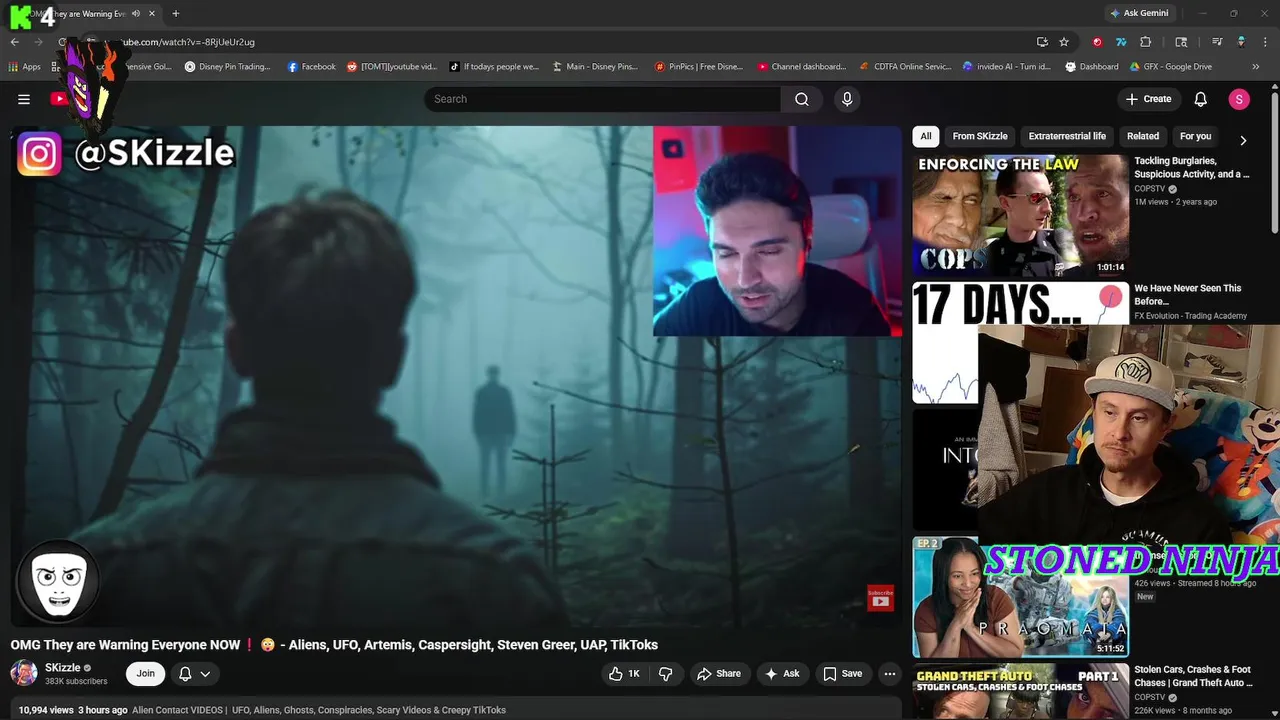
Task: Open the YouTube guide hamburger menu
Action: coord(24,99)
